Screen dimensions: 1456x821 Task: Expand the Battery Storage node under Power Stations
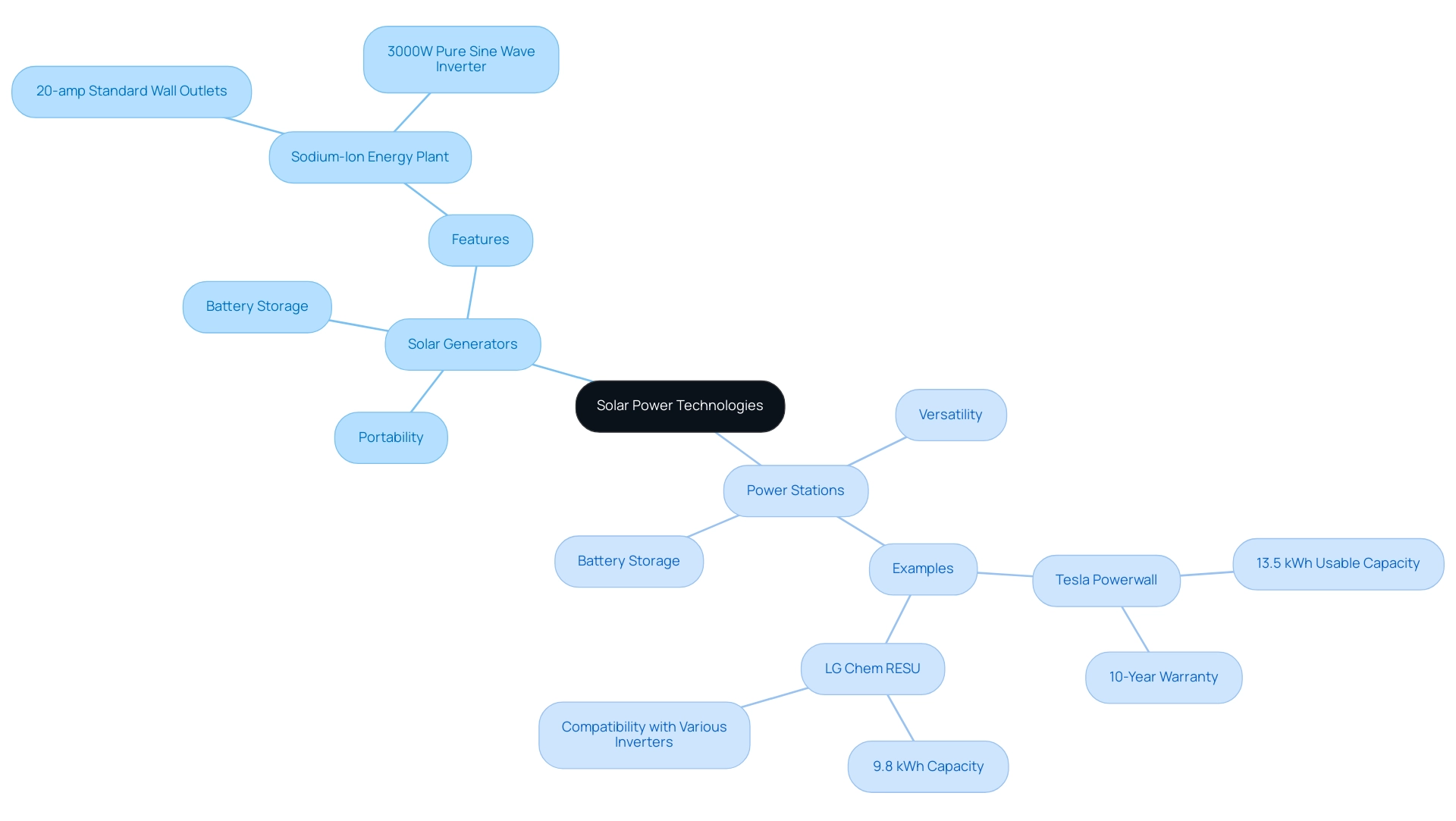click(627, 558)
